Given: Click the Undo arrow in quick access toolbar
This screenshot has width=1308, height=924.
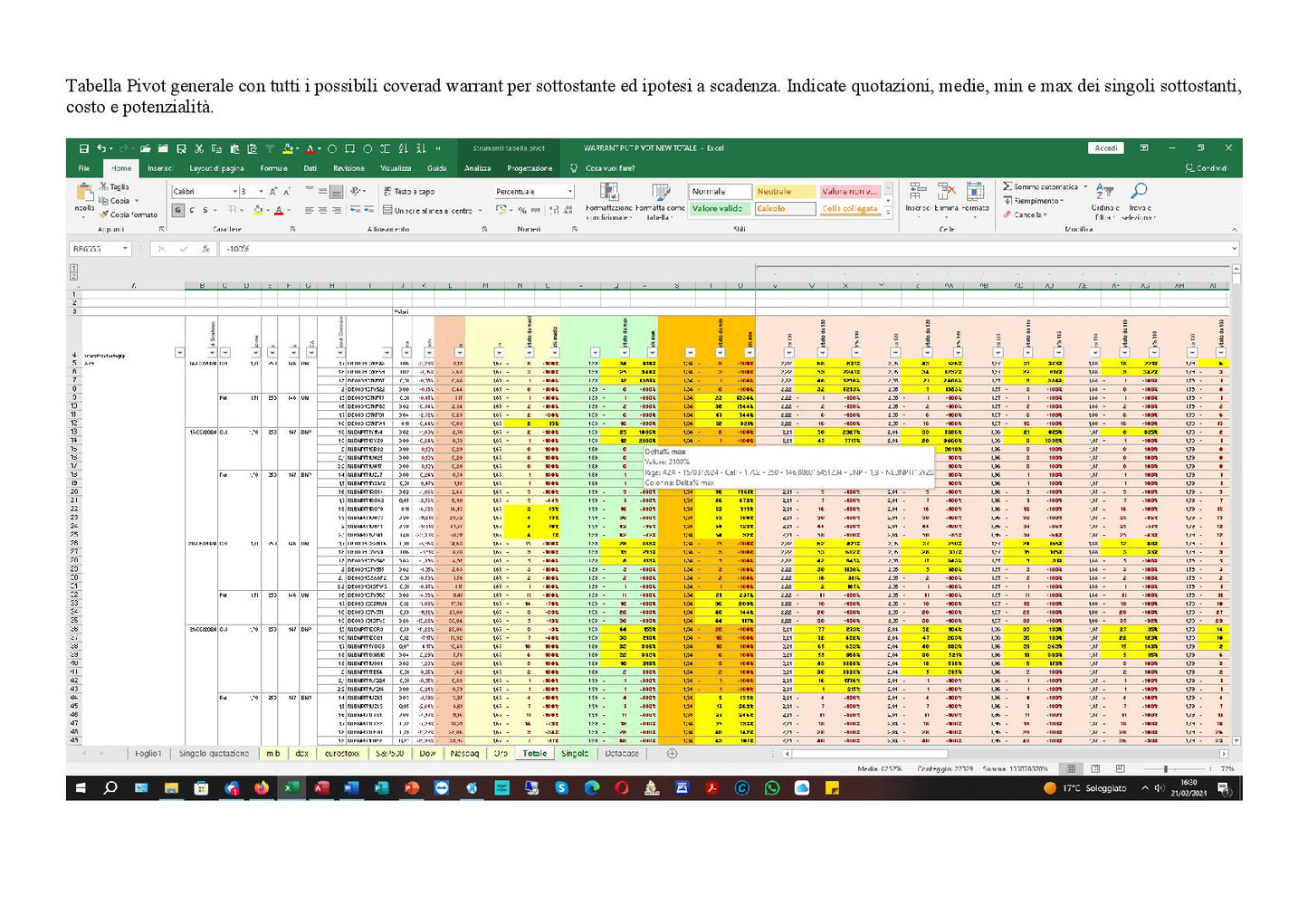Looking at the screenshot, I should pyautogui.click(x=100, y=148).
